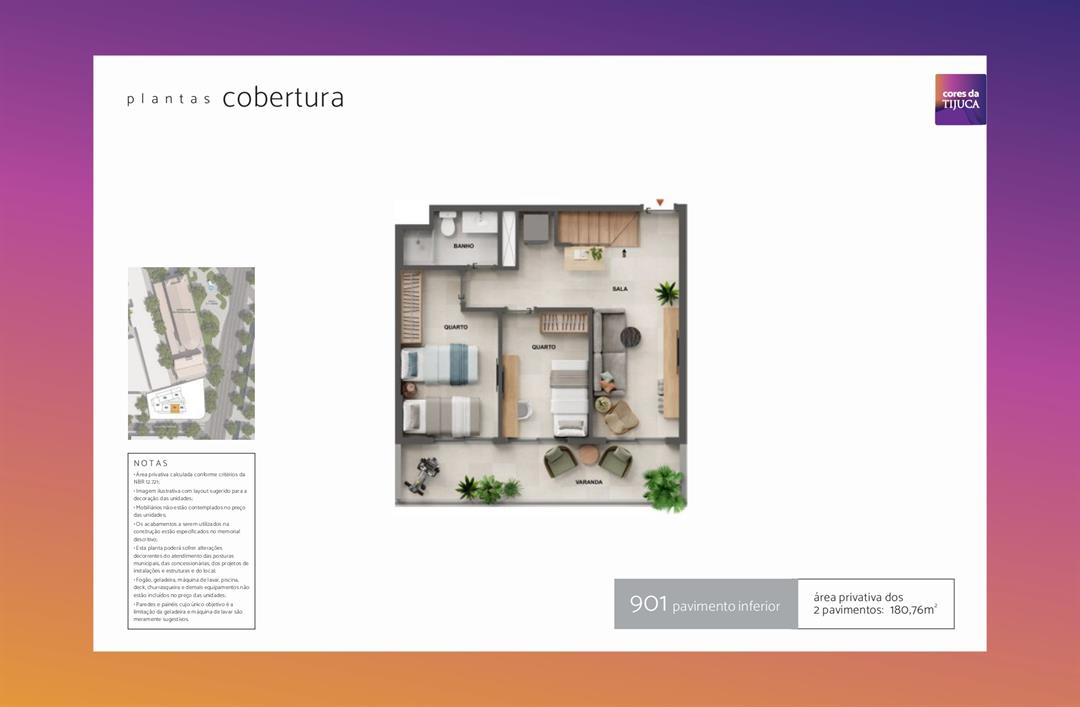Click the BANHO room label
Image resolution: width=1080 pixels, height=707 pixels.
pyautogui.click(x=463, y=246)
